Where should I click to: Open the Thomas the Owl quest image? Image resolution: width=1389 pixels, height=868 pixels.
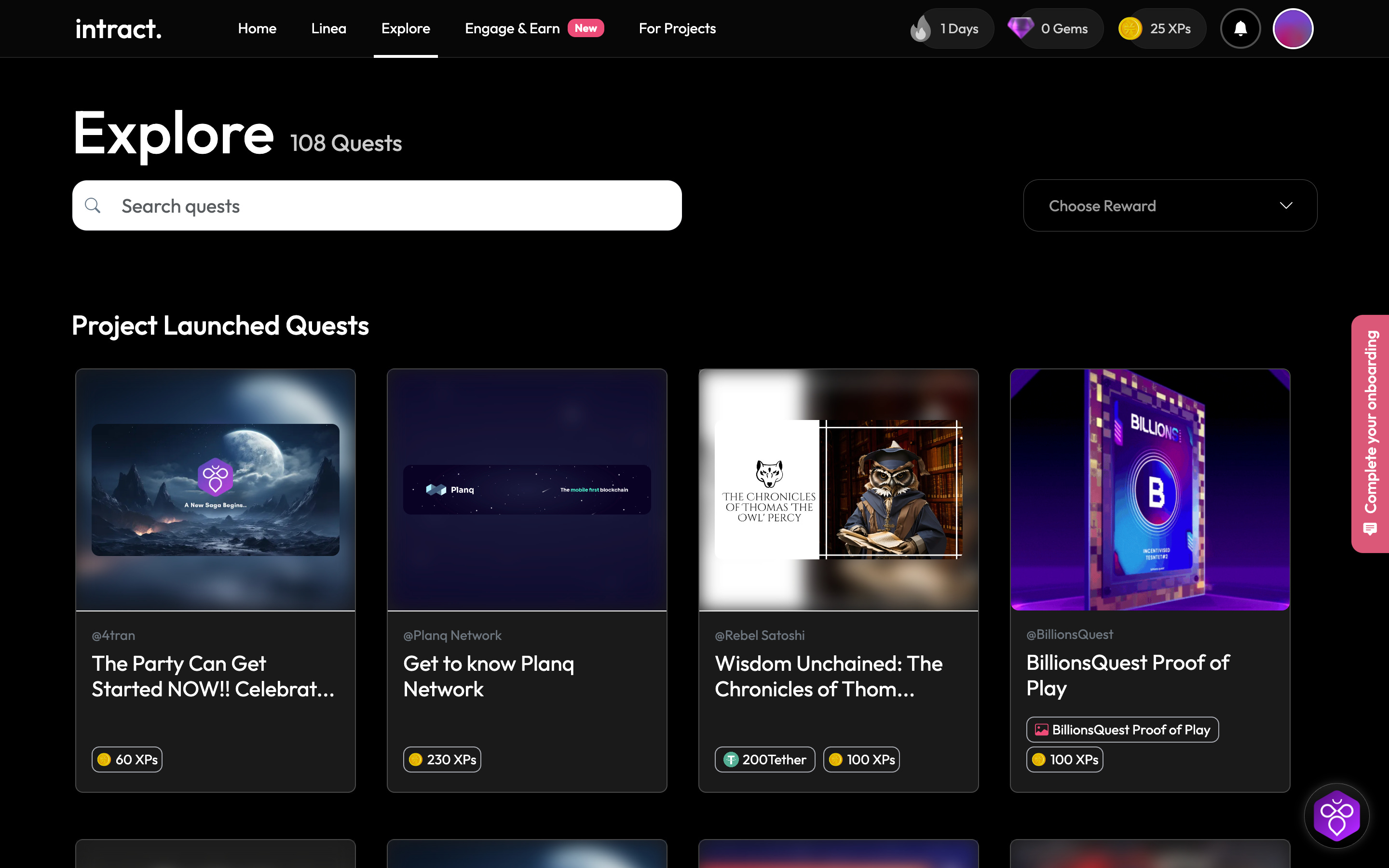coord(839,489)
